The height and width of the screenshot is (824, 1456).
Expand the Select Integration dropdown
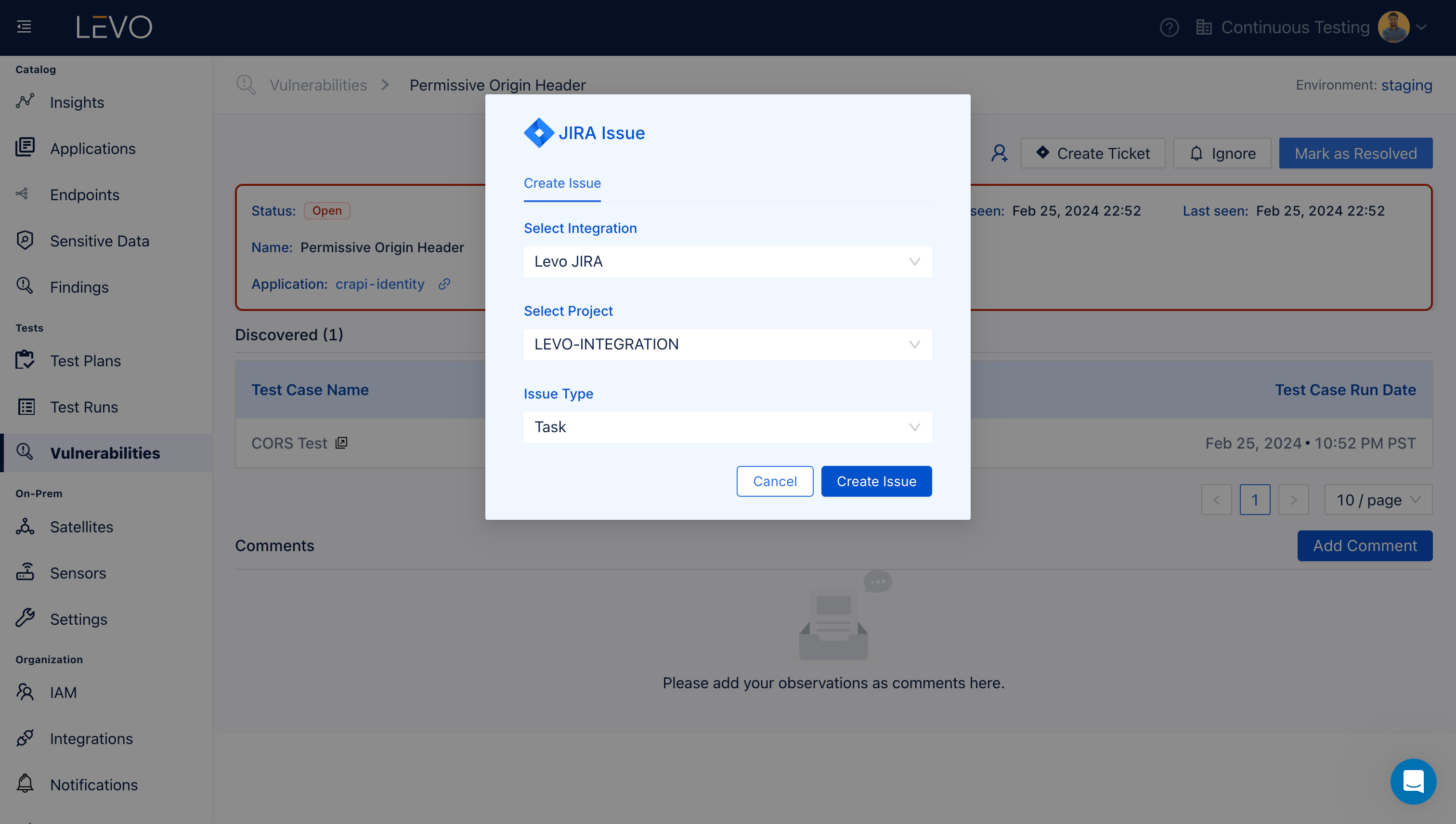728,261
